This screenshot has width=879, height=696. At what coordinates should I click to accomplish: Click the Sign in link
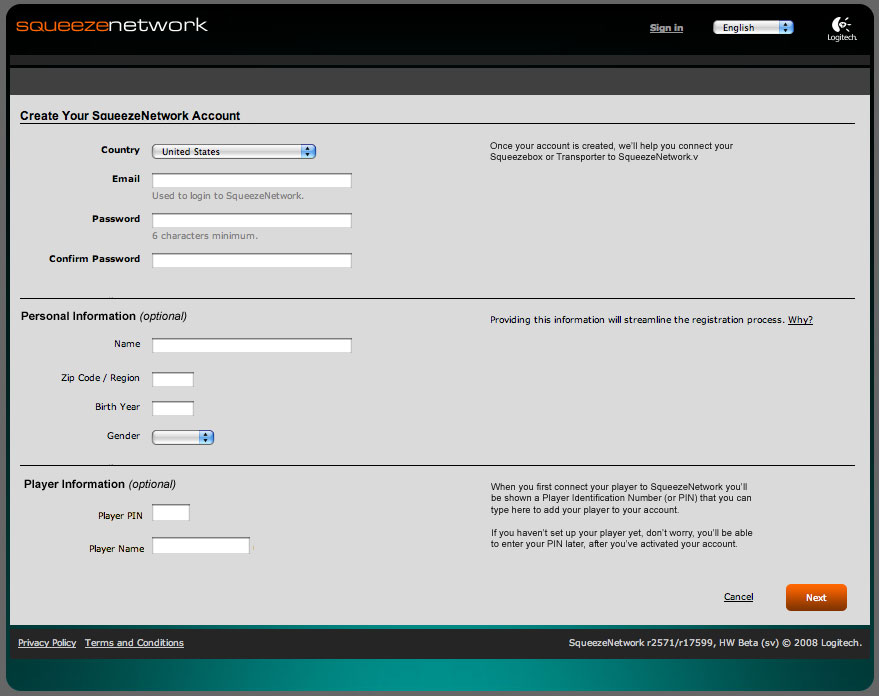click(666, 28)
